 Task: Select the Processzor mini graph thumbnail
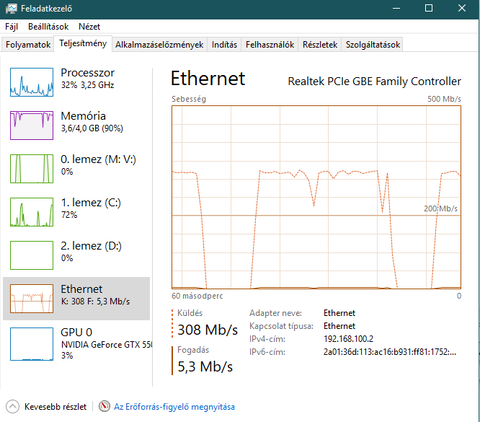click(32, 82)
